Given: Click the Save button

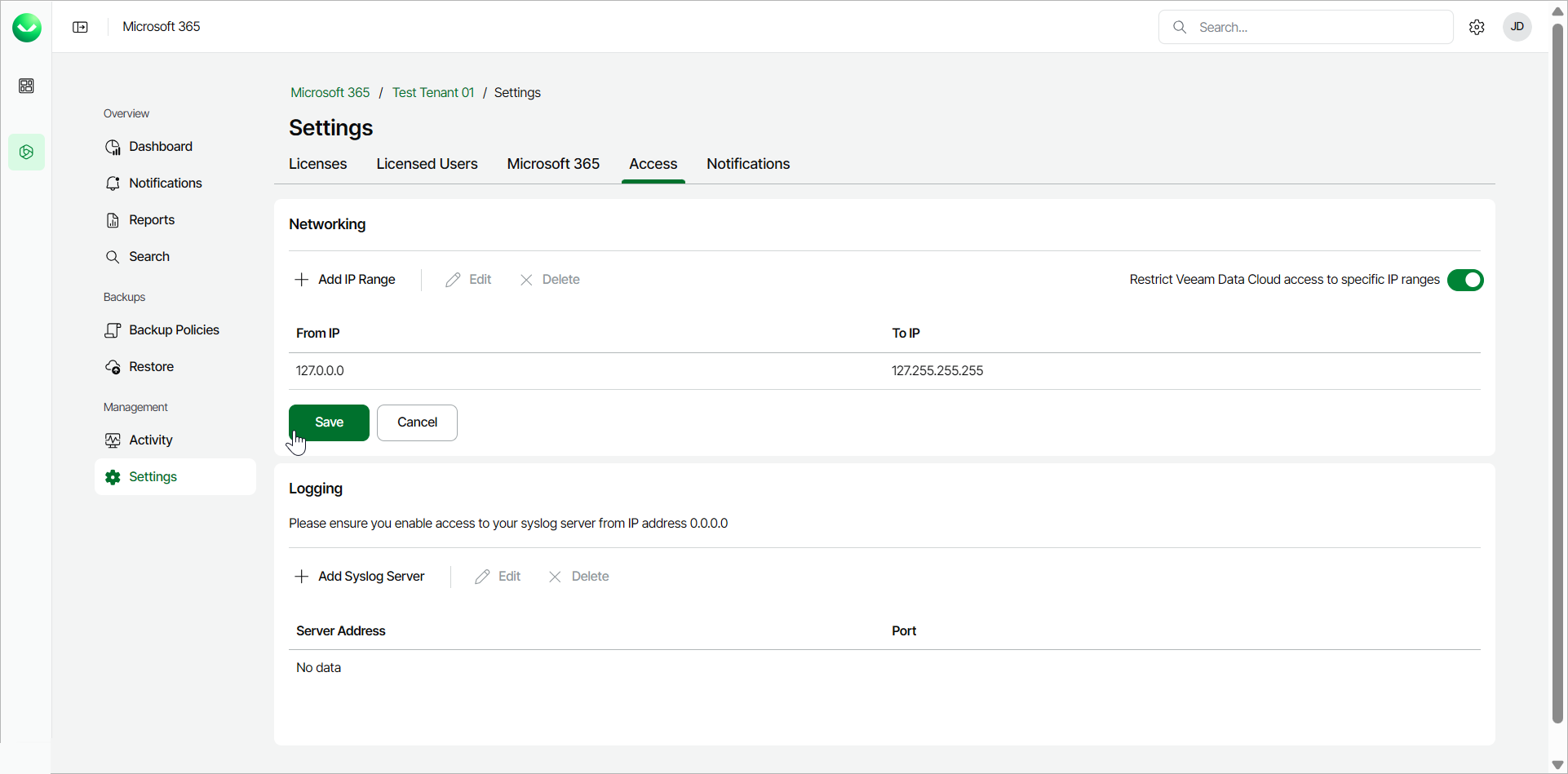Looking at the screenshot, I should [329, 422].
